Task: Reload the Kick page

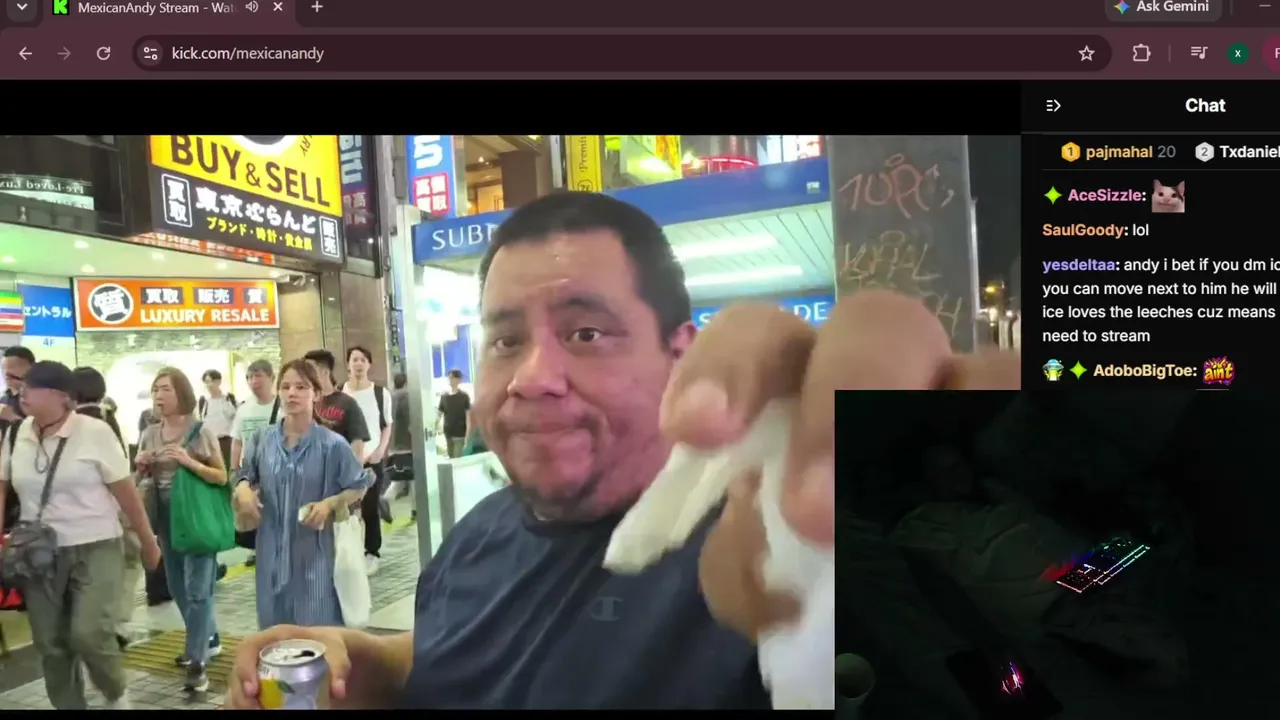Action: [x=103, y=53]
